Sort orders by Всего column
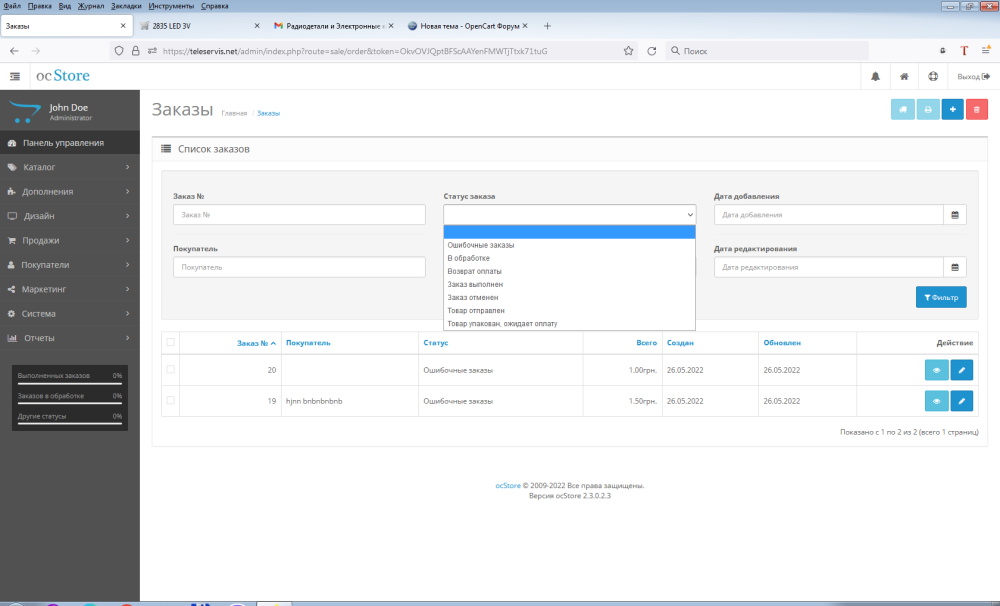 click(646, 343)
